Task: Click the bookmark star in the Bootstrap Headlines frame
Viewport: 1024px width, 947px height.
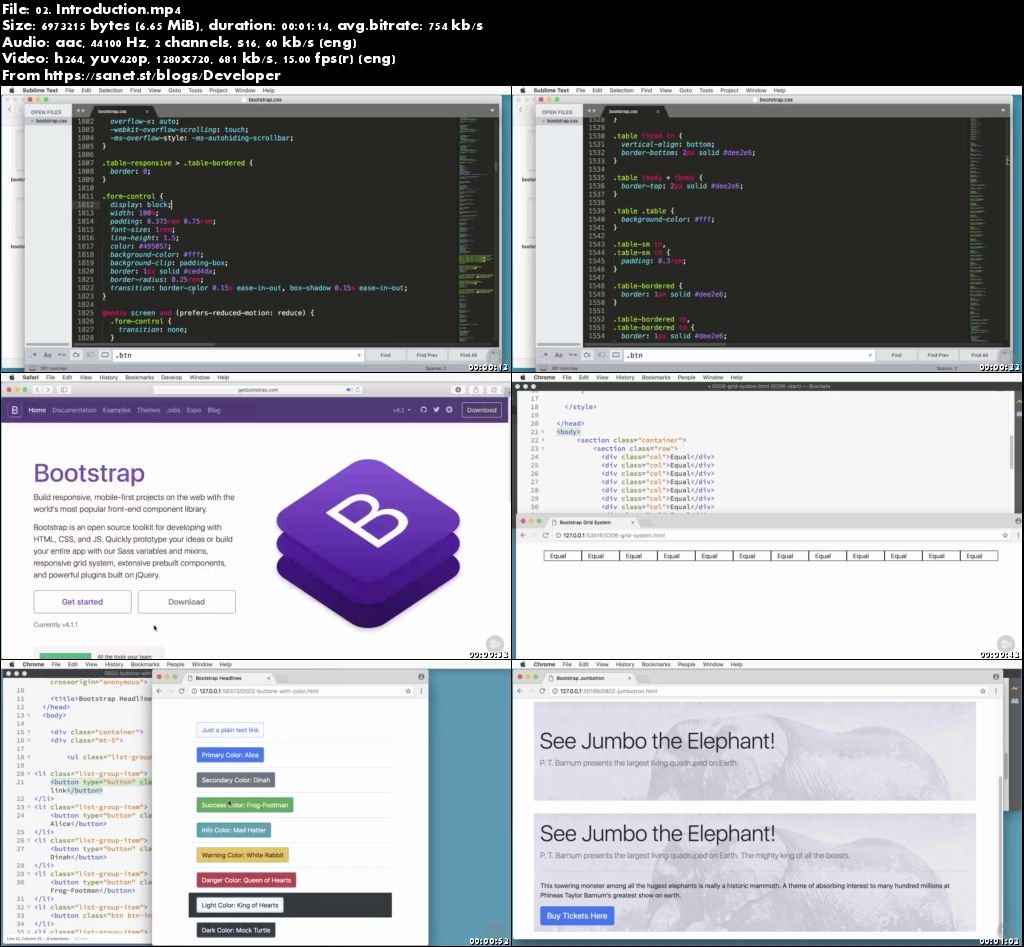Action: tap(408, 691)
